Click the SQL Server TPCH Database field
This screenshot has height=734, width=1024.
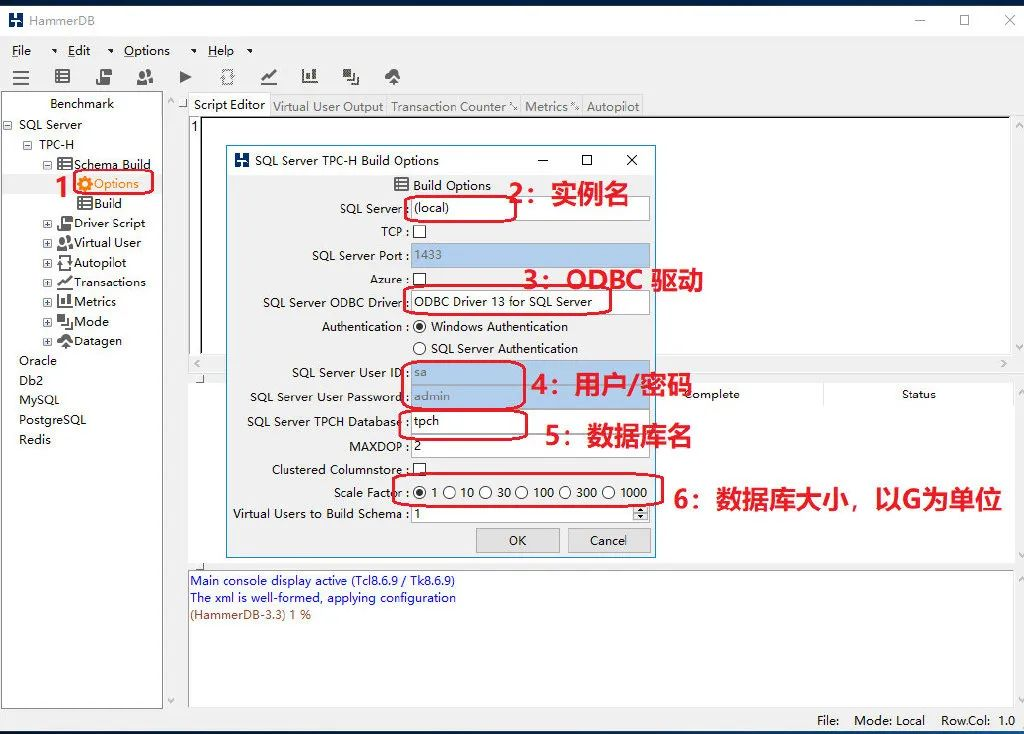(530, 421)
